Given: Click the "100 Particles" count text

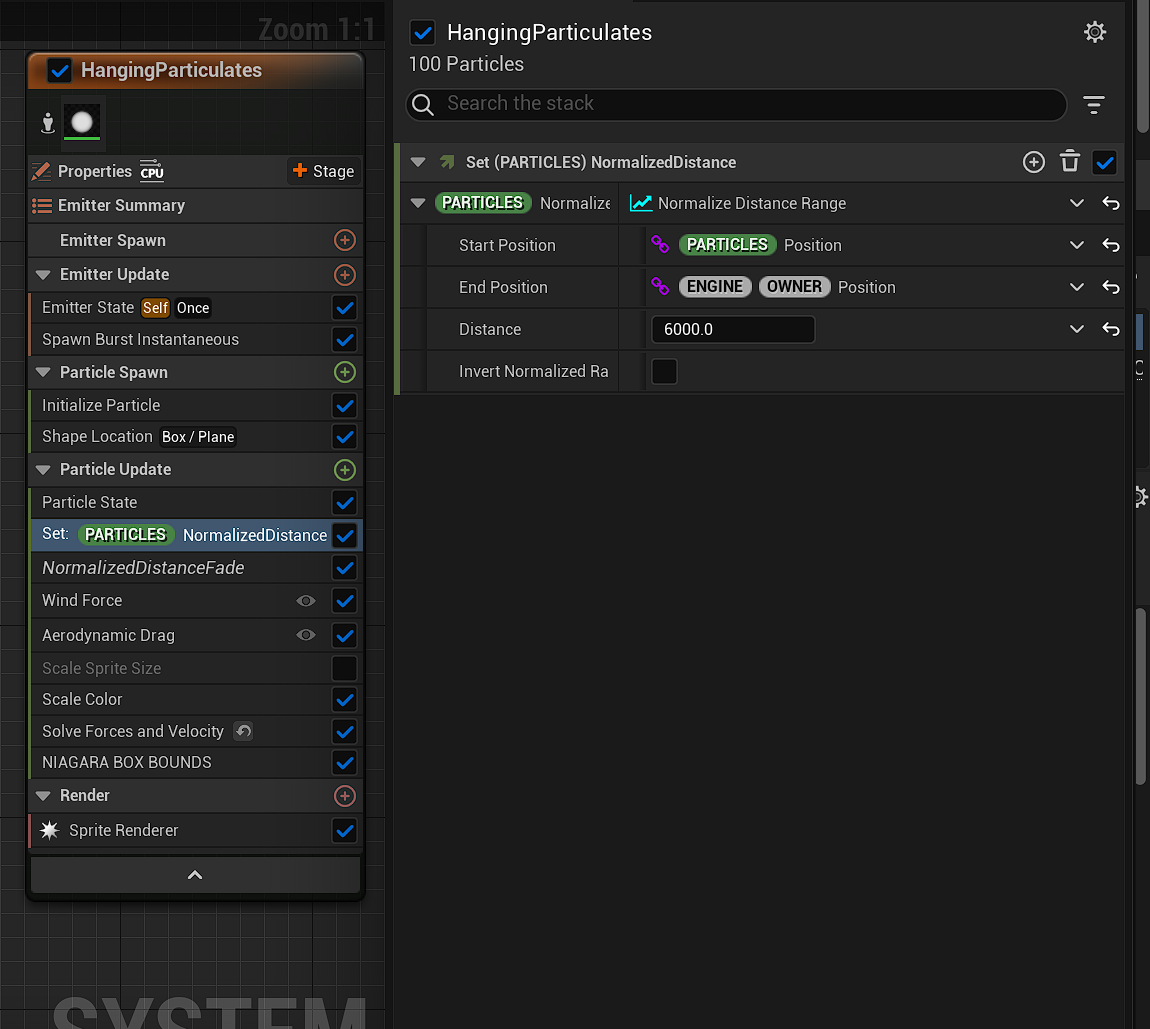Looking at the screenshot, I should (466, 65).
